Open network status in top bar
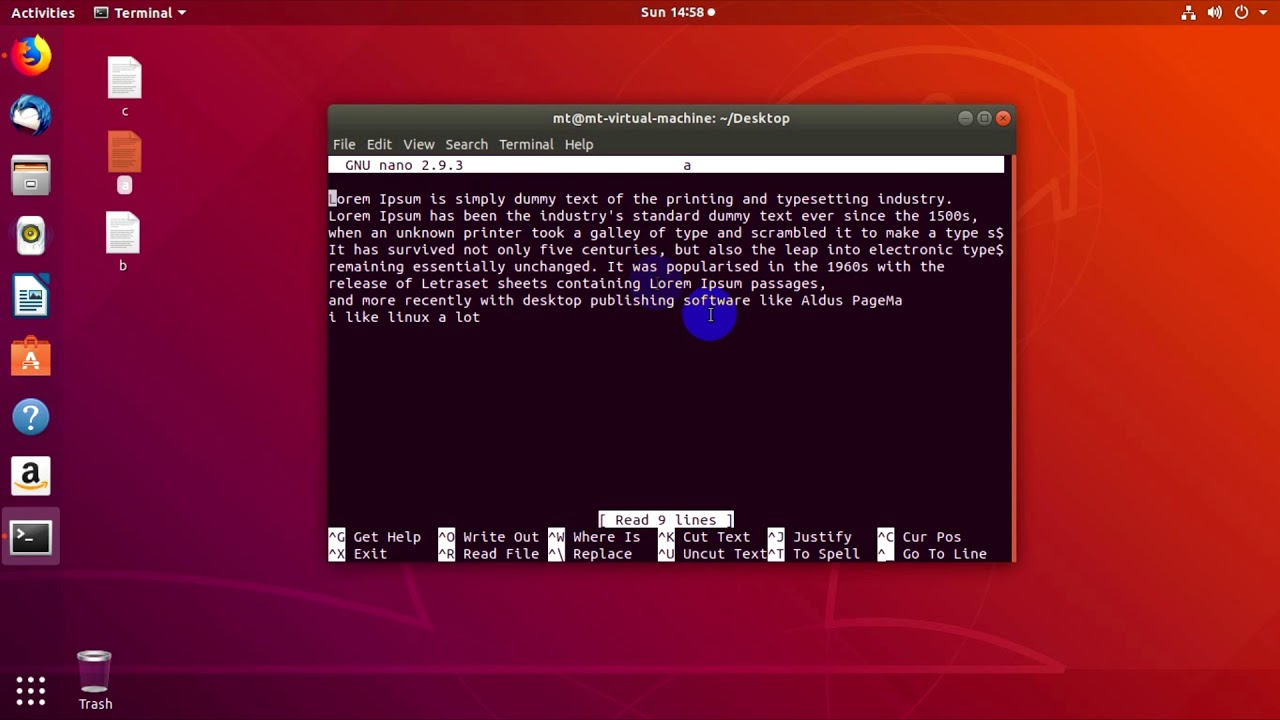Screen dimensions: 1280x720 point(1188,13)
